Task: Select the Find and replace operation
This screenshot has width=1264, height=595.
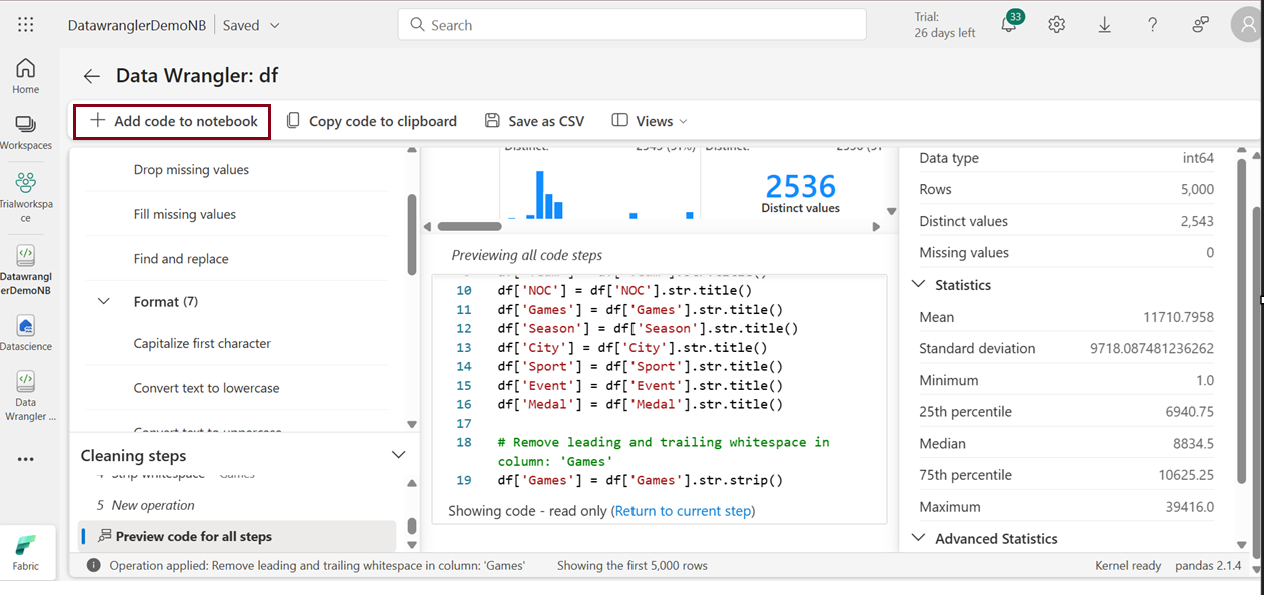Action: (181, 259)
